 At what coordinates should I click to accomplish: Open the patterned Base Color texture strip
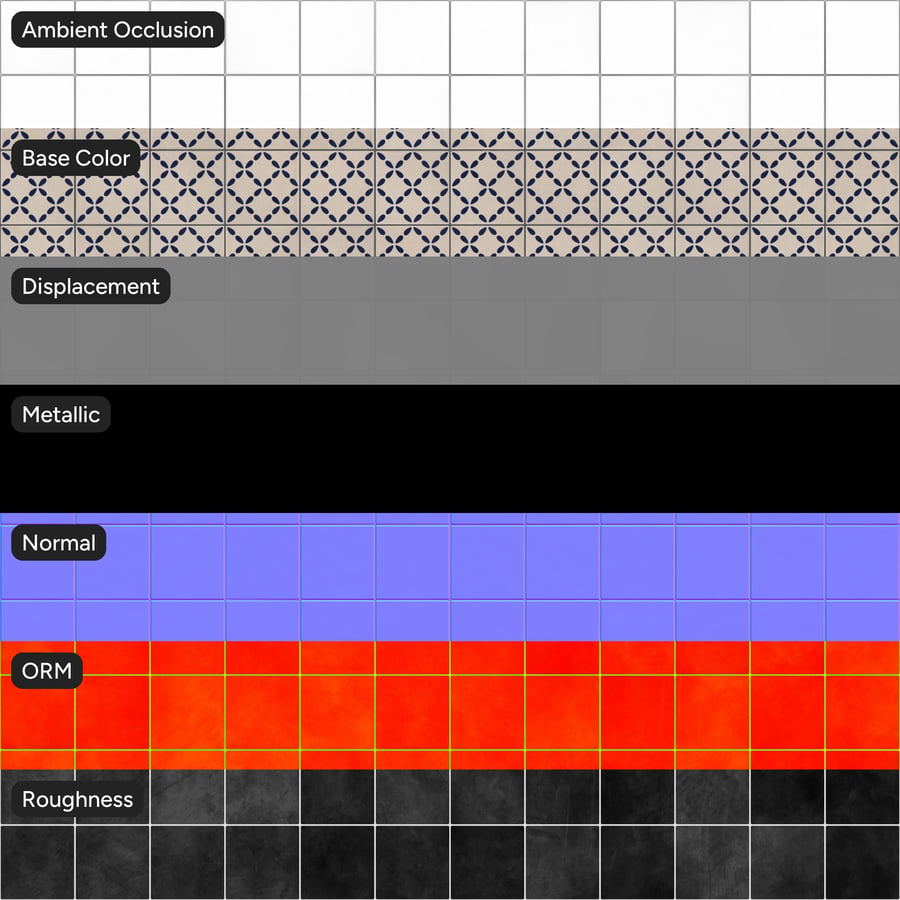pyautogui.click(x=450, y=193)
